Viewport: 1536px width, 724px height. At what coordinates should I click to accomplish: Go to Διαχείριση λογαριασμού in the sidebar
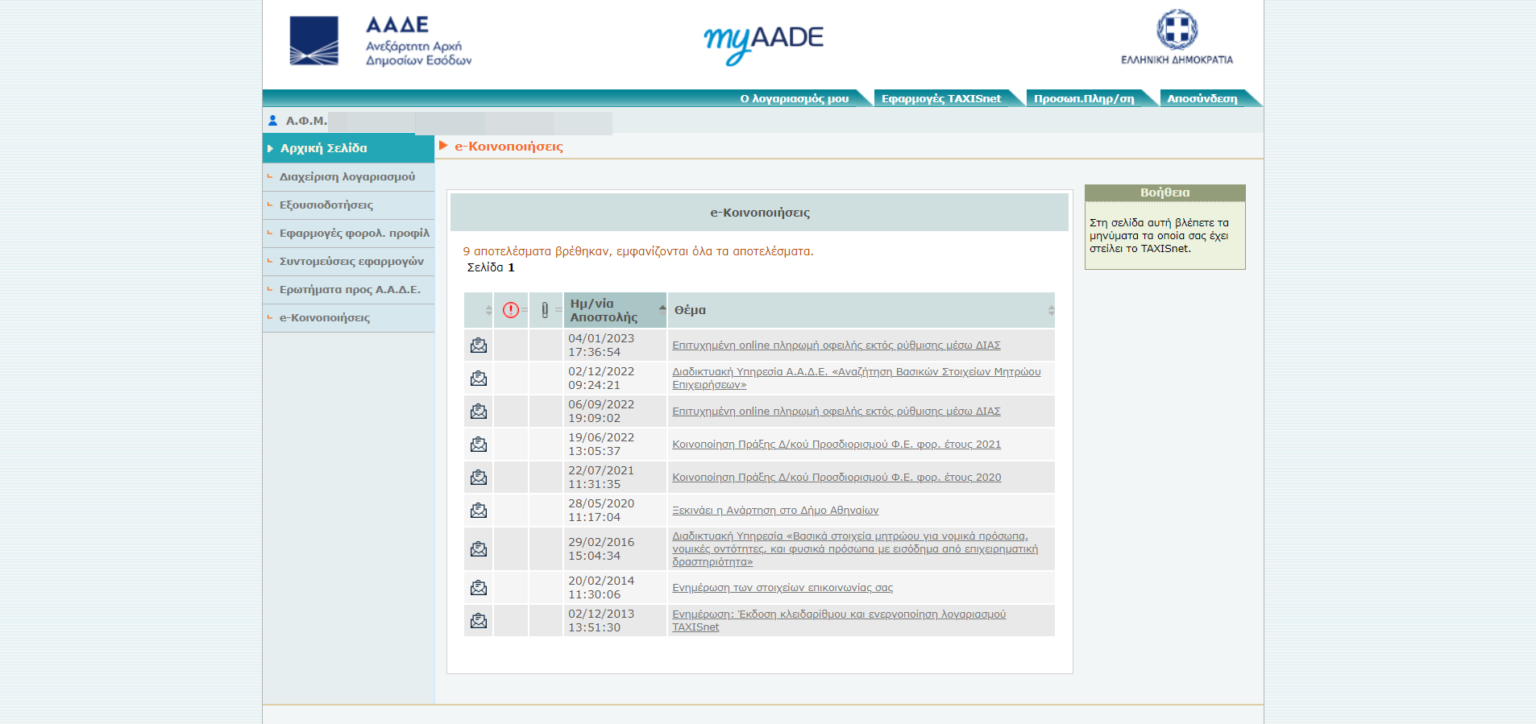tap(347, 177)
